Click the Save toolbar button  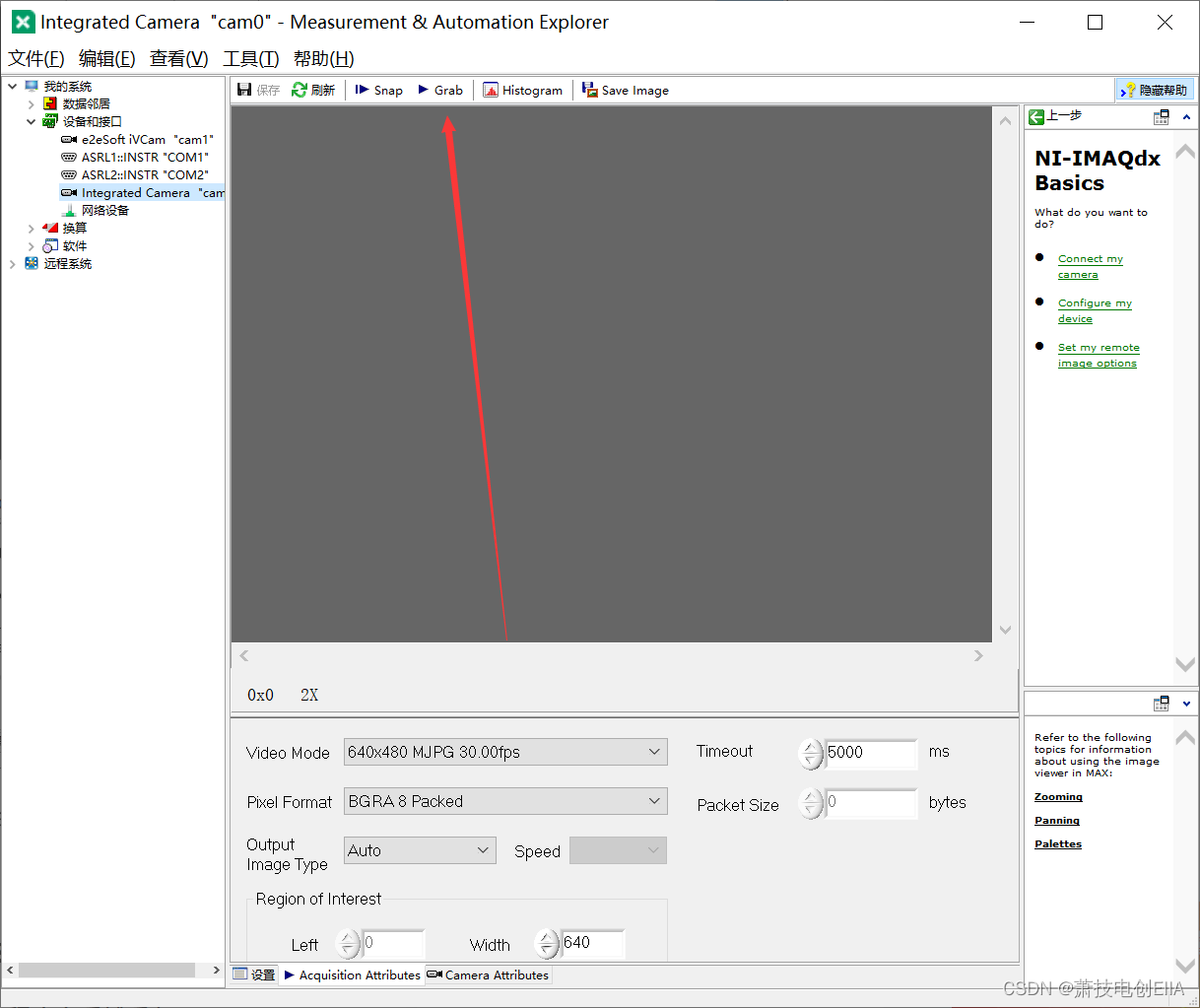coord(258,90)
